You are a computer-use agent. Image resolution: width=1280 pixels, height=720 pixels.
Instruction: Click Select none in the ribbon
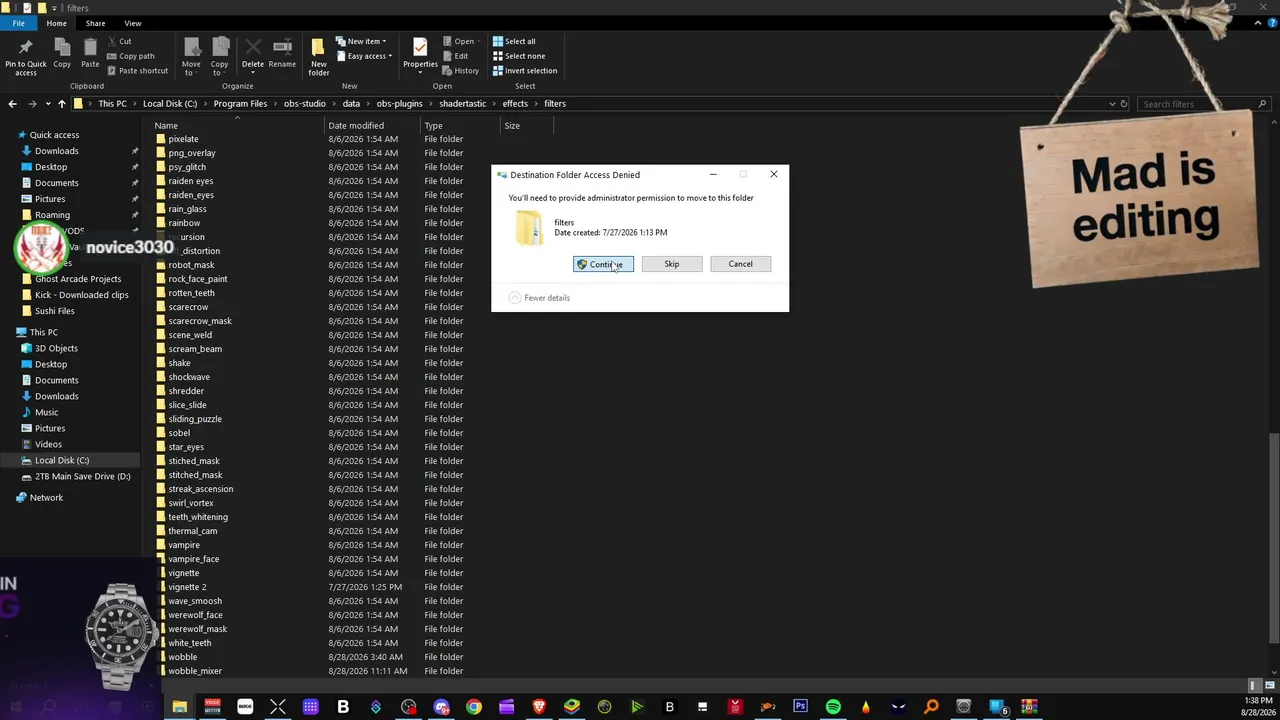(518, 56)
